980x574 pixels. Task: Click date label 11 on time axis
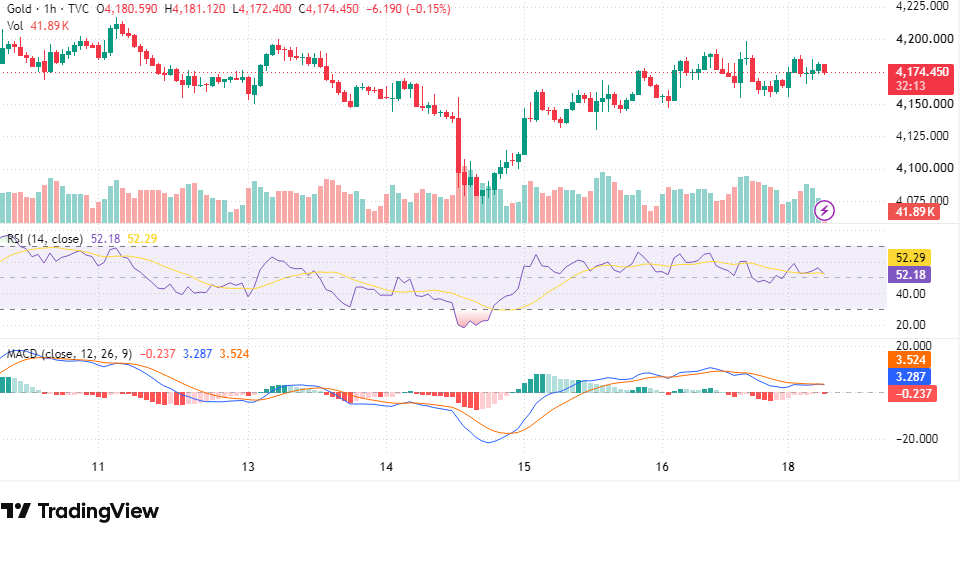[x=98, y=466]
